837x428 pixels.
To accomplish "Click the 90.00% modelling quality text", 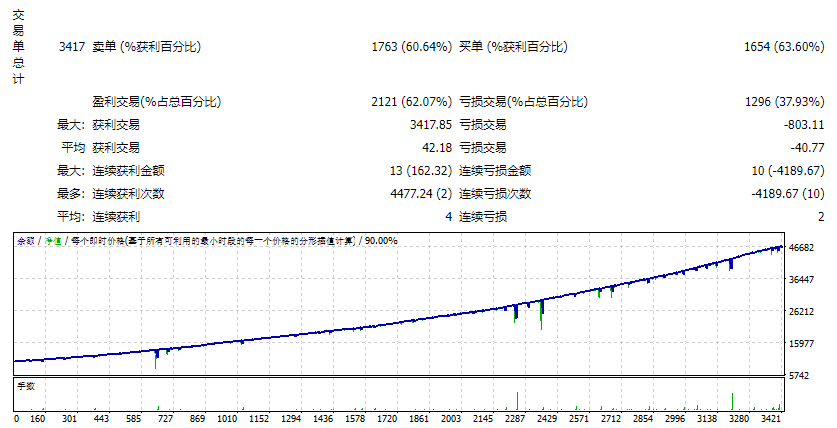I will [x=381, y=241].
